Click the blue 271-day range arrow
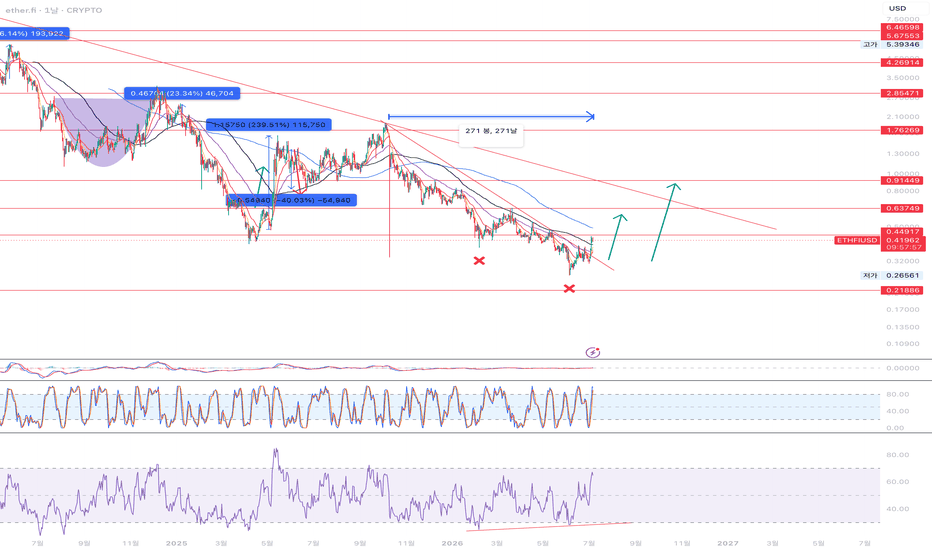Screen dimensions: 932x550 pos(491,117)
